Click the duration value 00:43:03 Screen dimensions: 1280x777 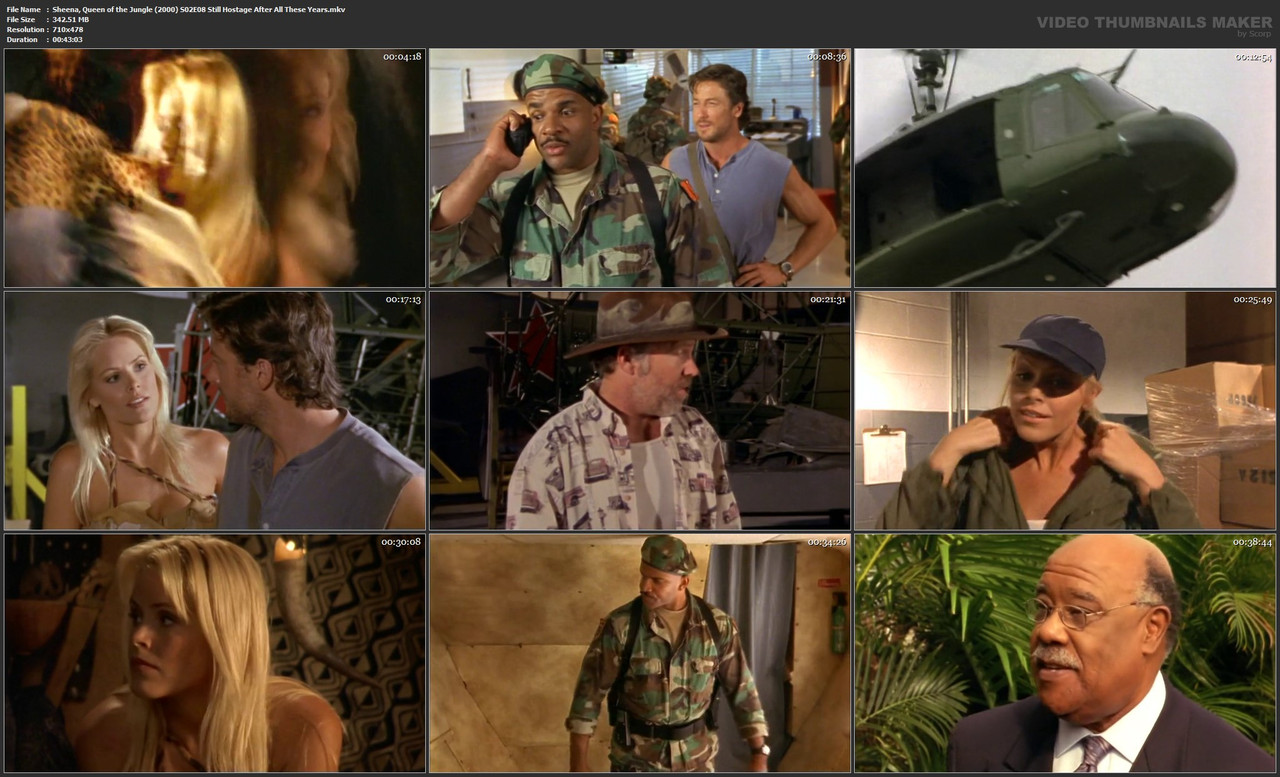click(x=67, y=39)
